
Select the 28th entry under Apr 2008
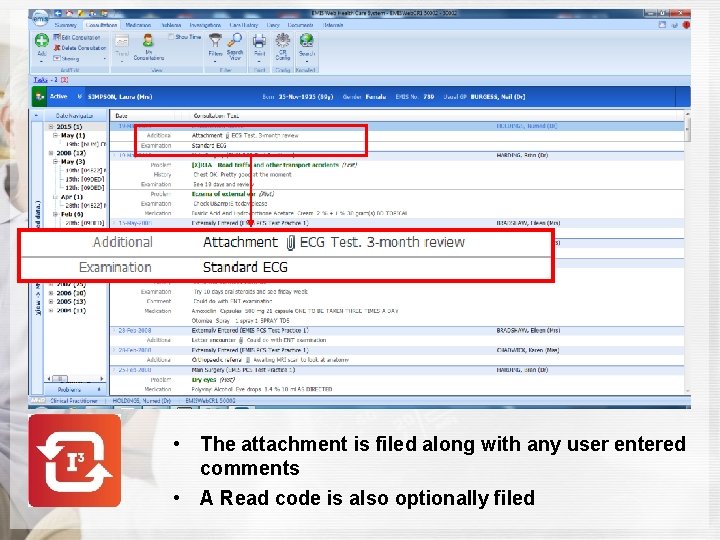tap(85, 205)
